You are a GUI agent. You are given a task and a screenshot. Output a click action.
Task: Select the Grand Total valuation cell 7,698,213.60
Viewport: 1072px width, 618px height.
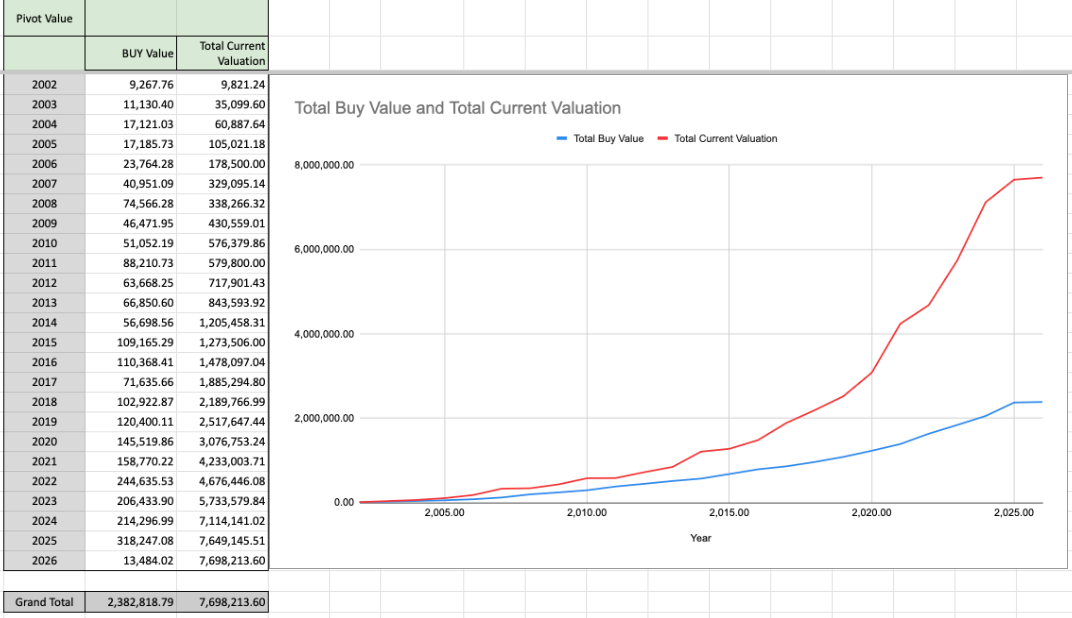point(223,602)
